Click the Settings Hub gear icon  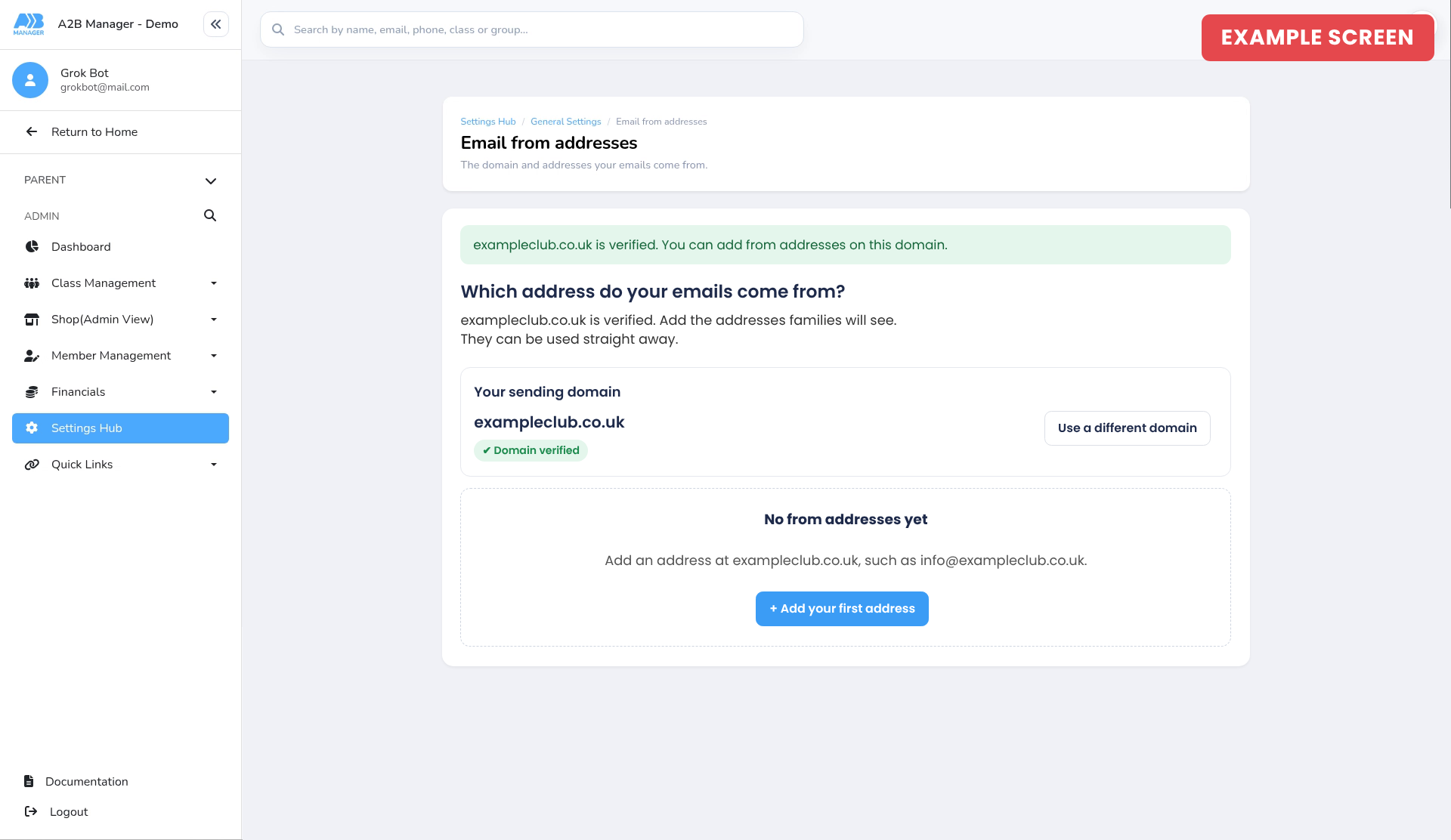click(x=32, y=428)
